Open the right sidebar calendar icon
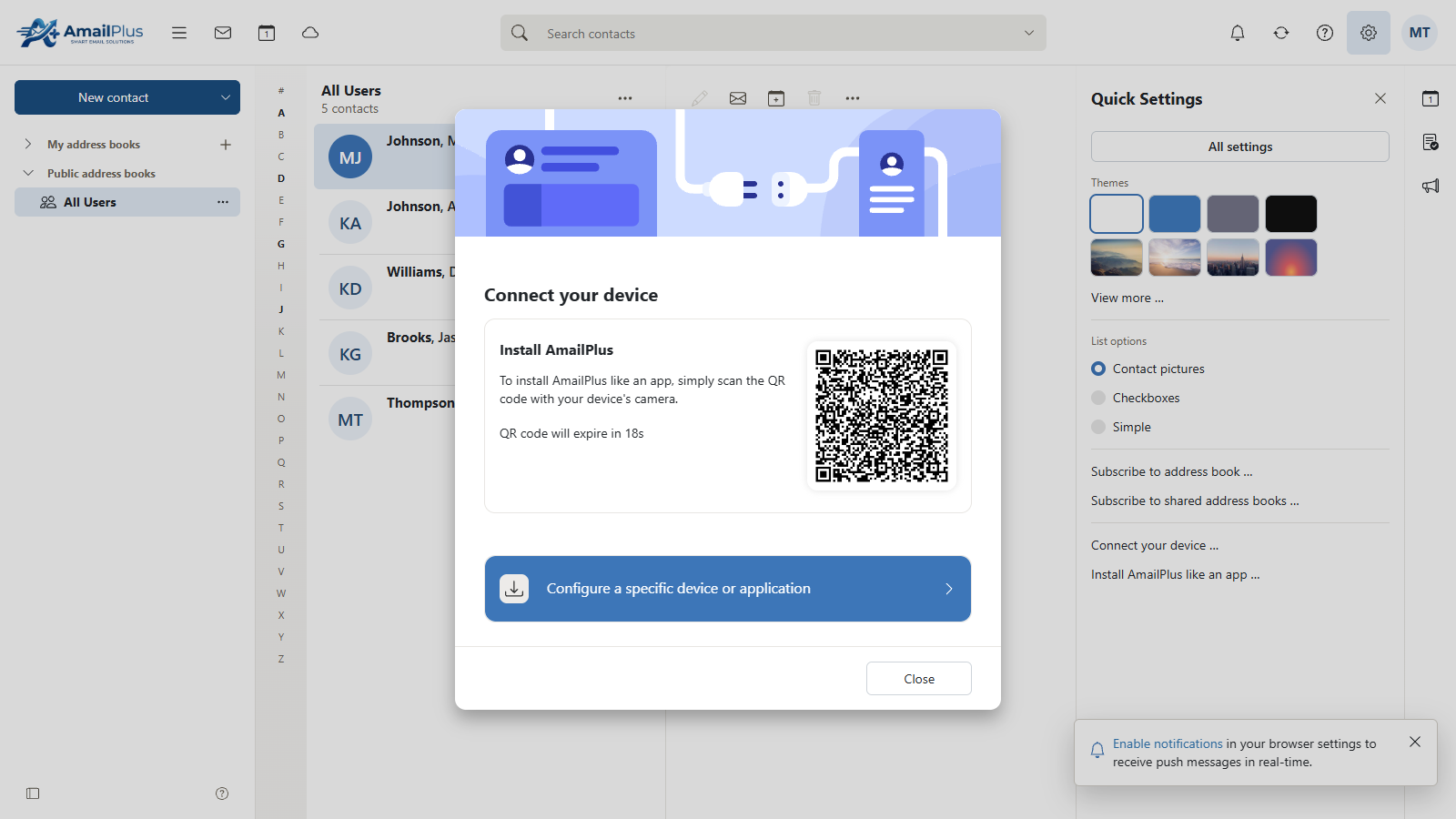The width and height of the screenshot is (1456, 819). click(1431, 98)
